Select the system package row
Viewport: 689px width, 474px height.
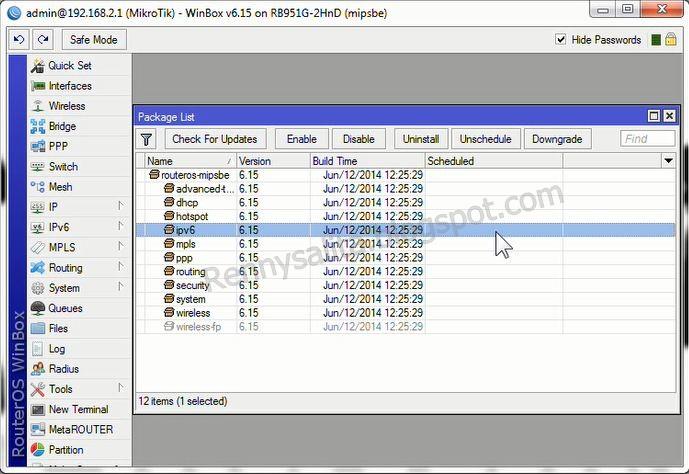(405, 299)
